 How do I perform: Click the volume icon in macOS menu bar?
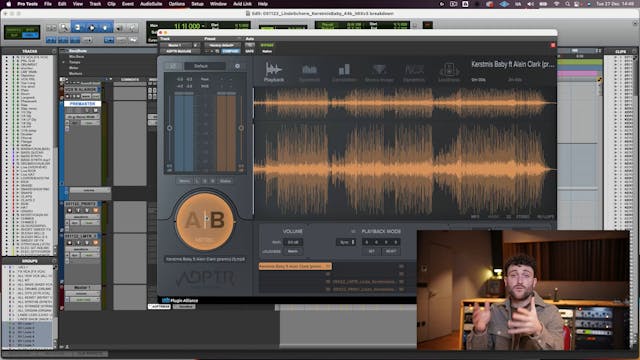(x=530, y=4)
